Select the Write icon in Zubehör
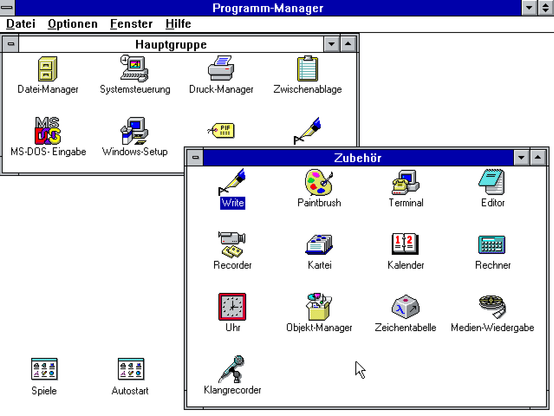This screenshot has width=554, height=416. (232, 182)
